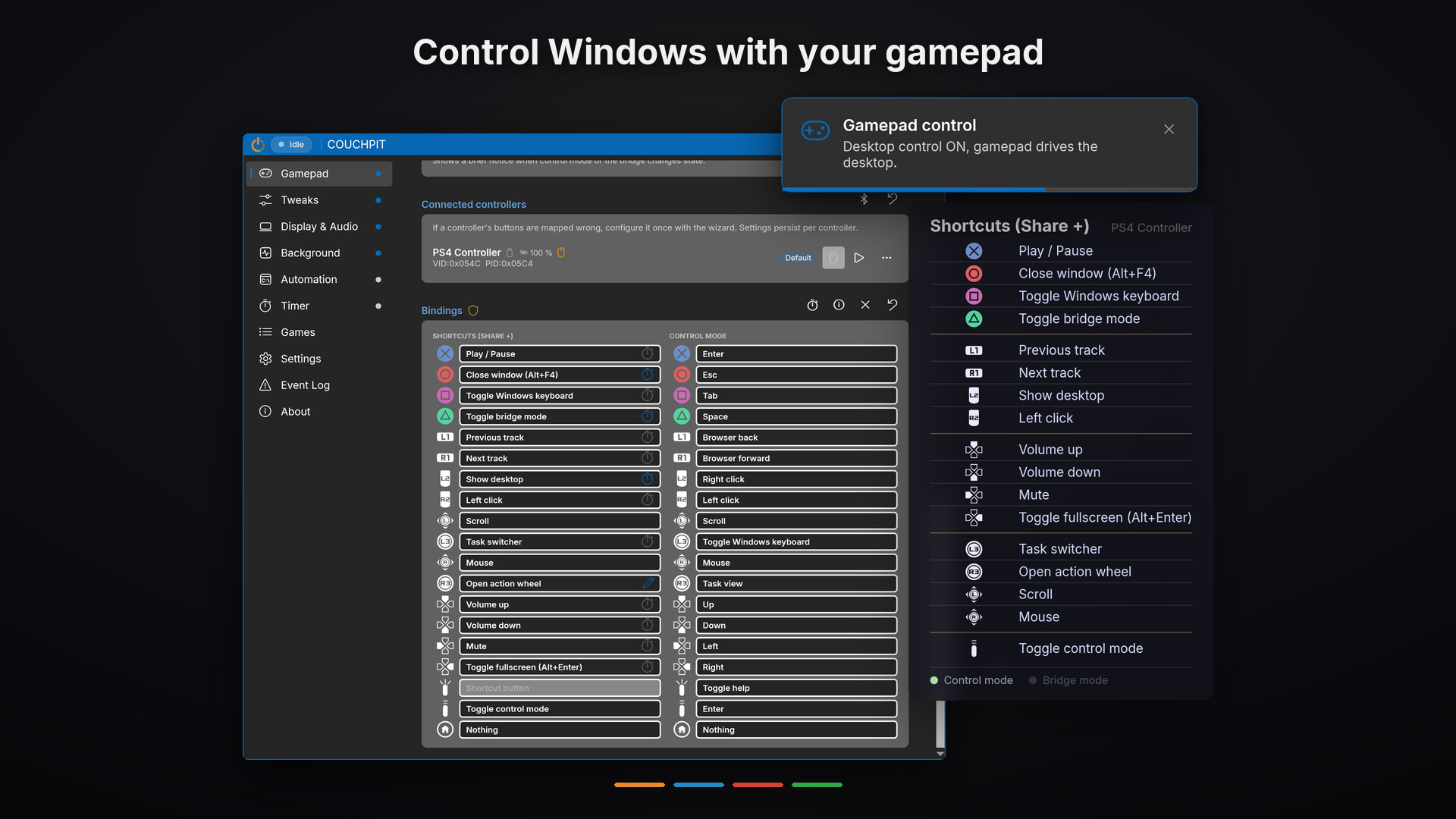Click the stopwatch icon in the Bindings header

click(x=812, y=305)
